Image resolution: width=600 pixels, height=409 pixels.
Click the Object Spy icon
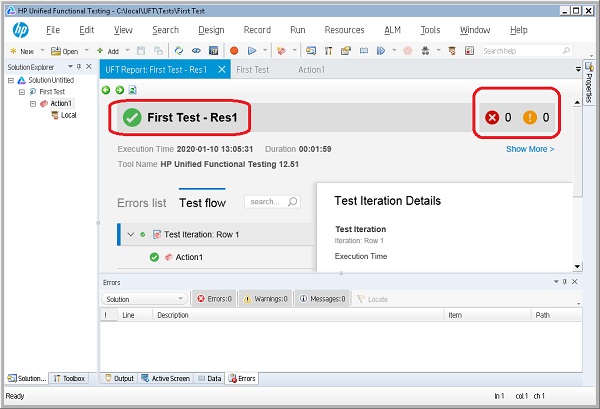coord(425,51)
